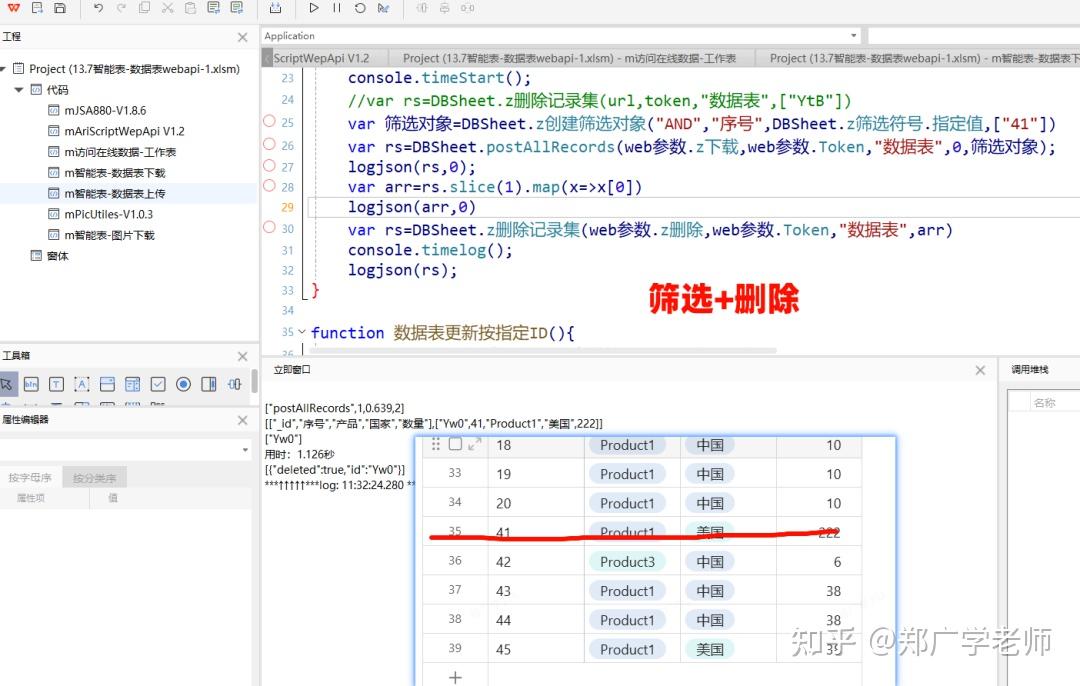The image size is (1080, 686).
Task: Select the radio button control tool
Action: coord(182,384)
